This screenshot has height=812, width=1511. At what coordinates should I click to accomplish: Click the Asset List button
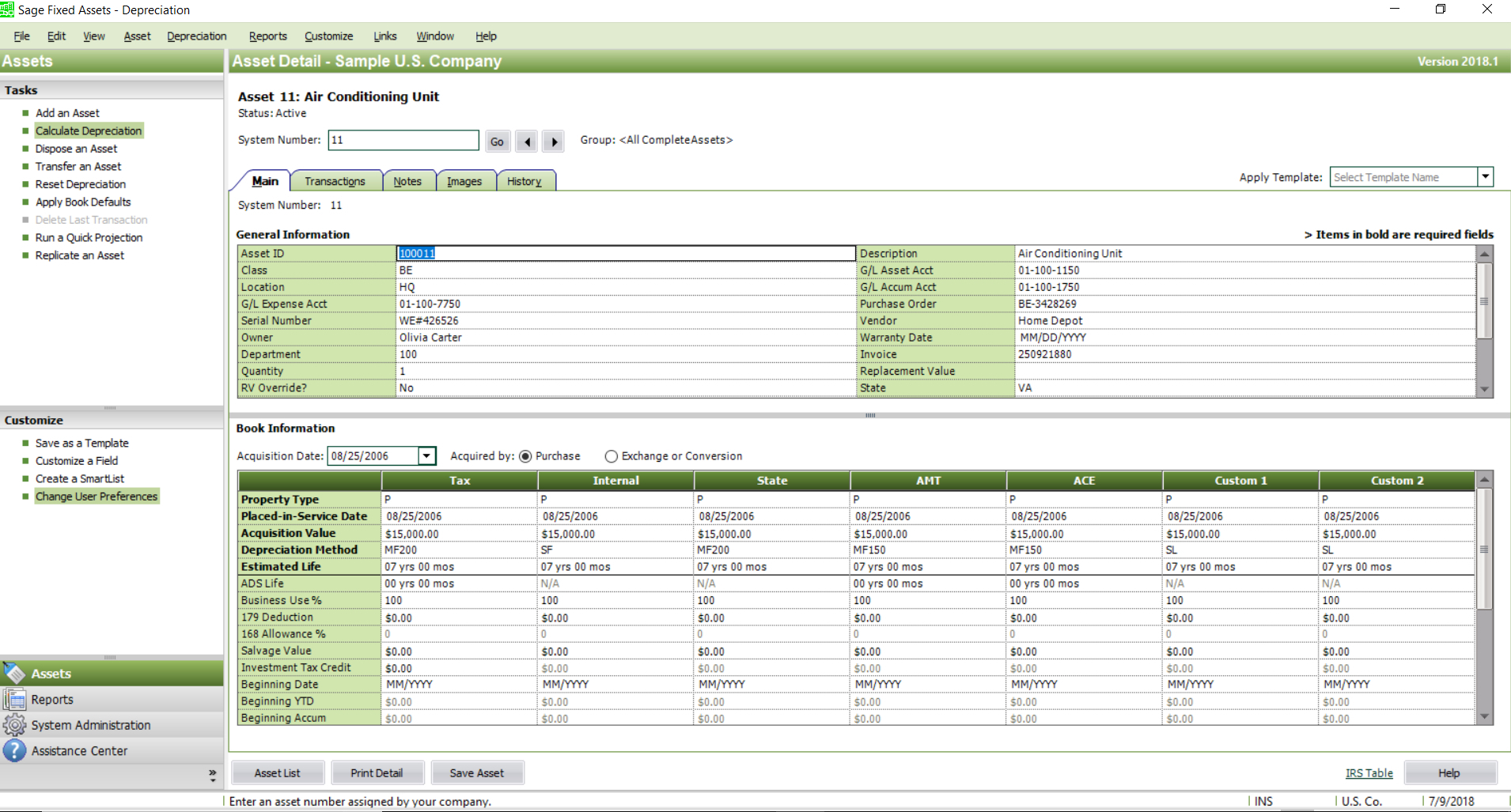click(278, 773)
